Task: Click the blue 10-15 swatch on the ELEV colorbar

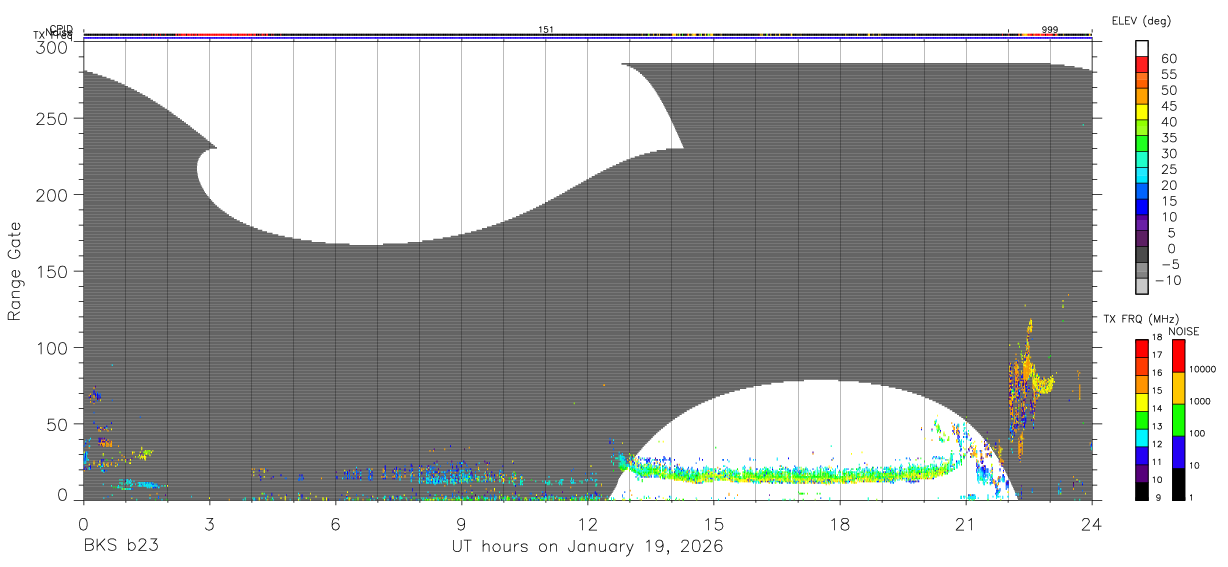Action: pos(1142,208)
